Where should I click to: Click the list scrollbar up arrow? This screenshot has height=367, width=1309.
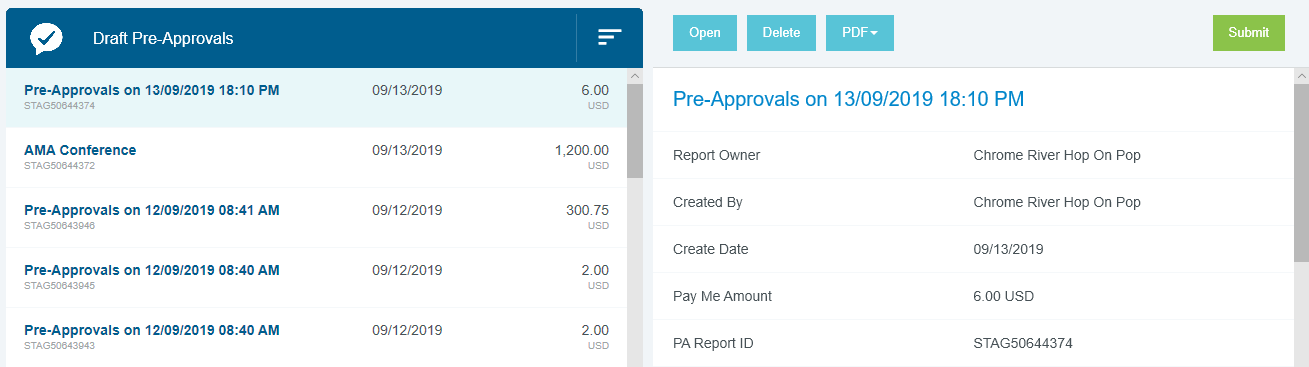tap(635, 76)
